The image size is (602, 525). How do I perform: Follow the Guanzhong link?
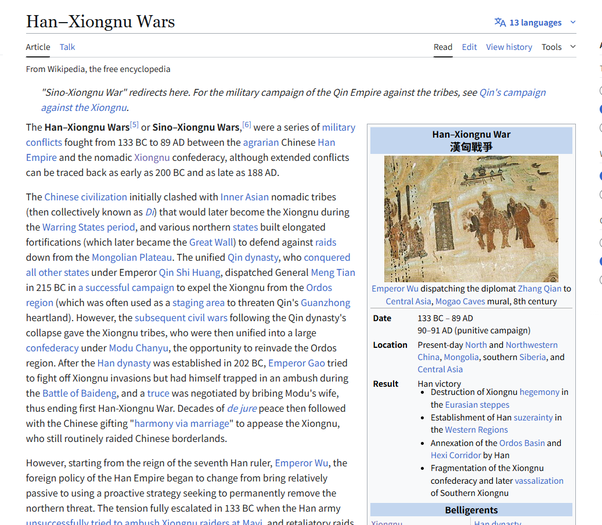[x=325, y=303]
